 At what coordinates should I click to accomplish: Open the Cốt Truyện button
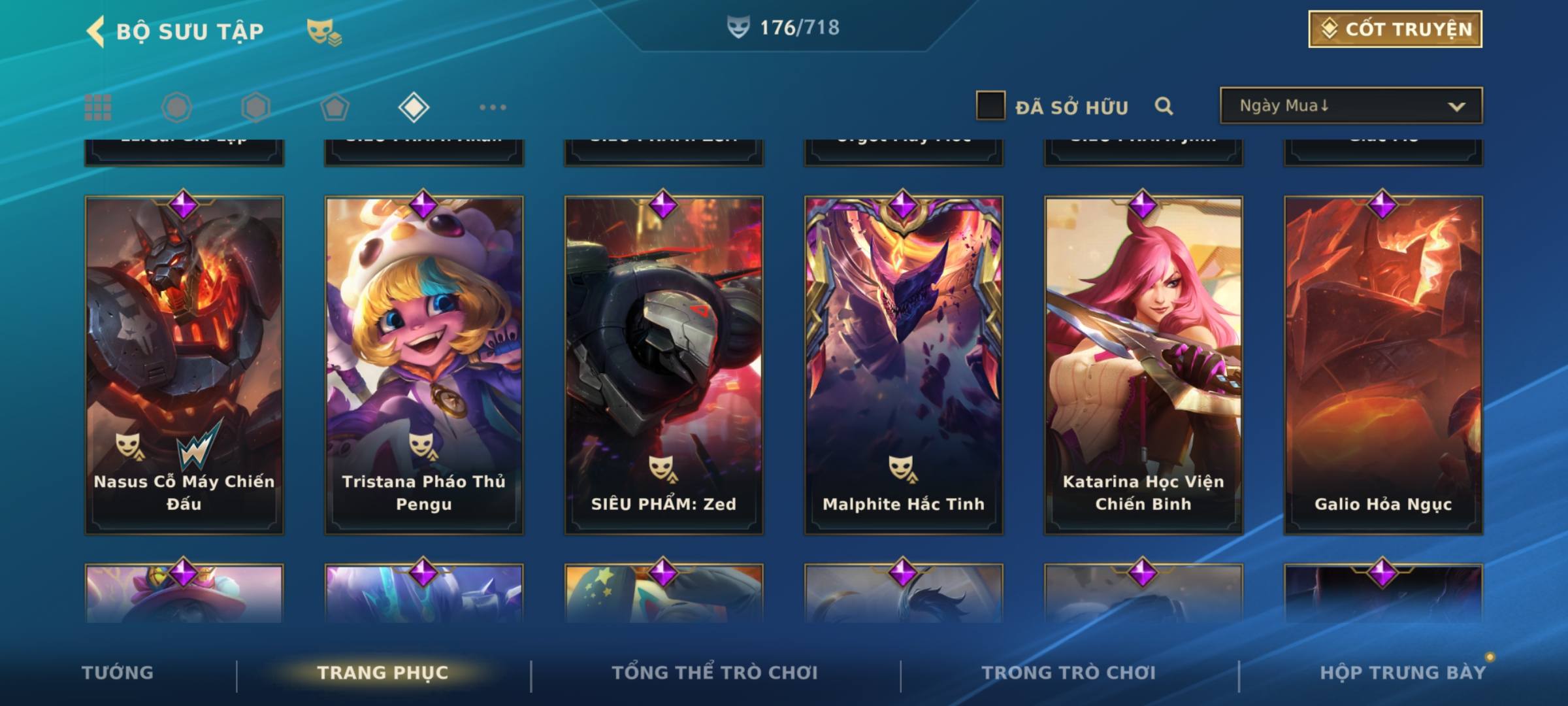pos(1395,29)
